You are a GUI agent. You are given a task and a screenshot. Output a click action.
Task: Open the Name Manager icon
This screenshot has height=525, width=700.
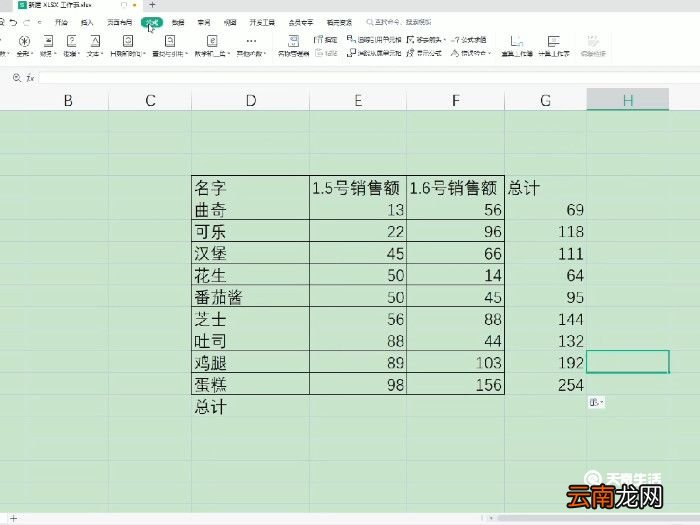point(293,42)
